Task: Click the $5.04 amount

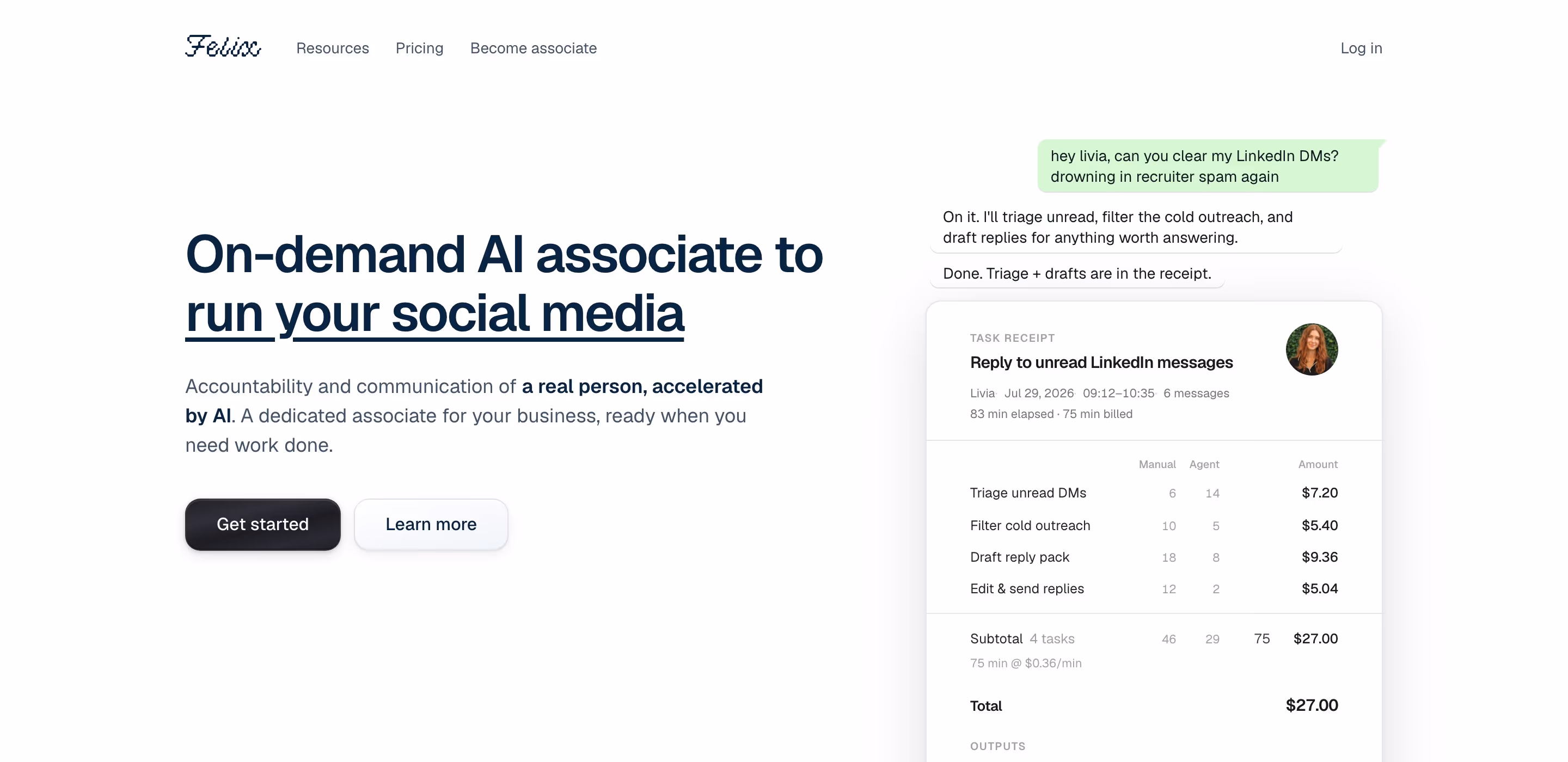Action: point(1320,588)
